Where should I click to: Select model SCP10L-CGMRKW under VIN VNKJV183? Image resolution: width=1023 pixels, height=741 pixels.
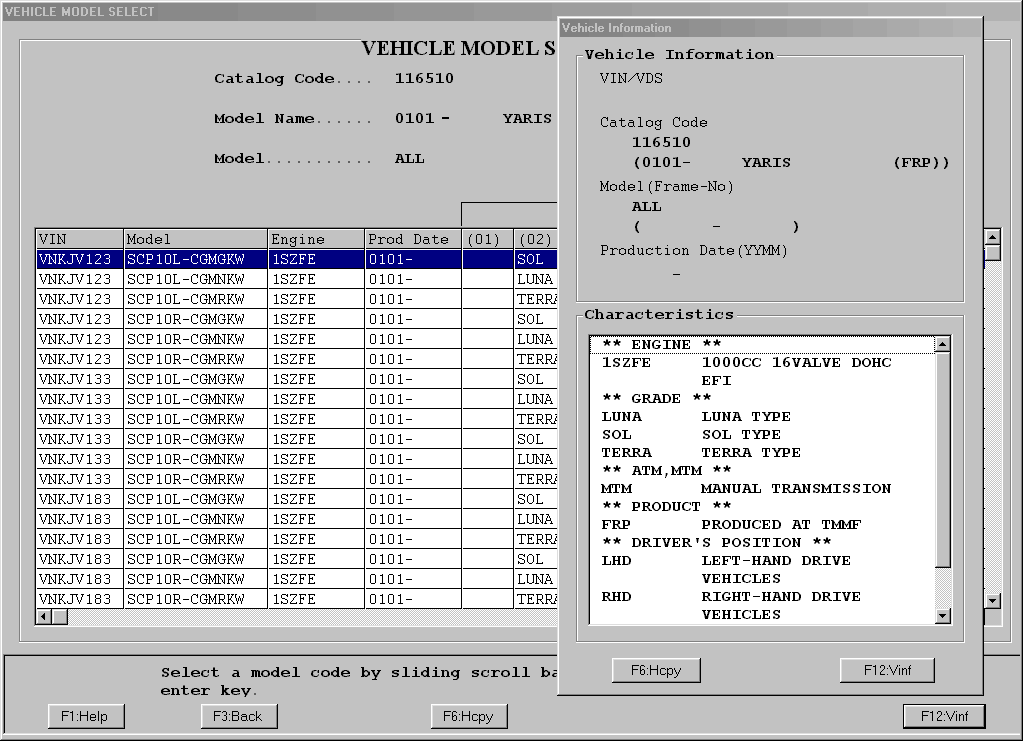297,539
